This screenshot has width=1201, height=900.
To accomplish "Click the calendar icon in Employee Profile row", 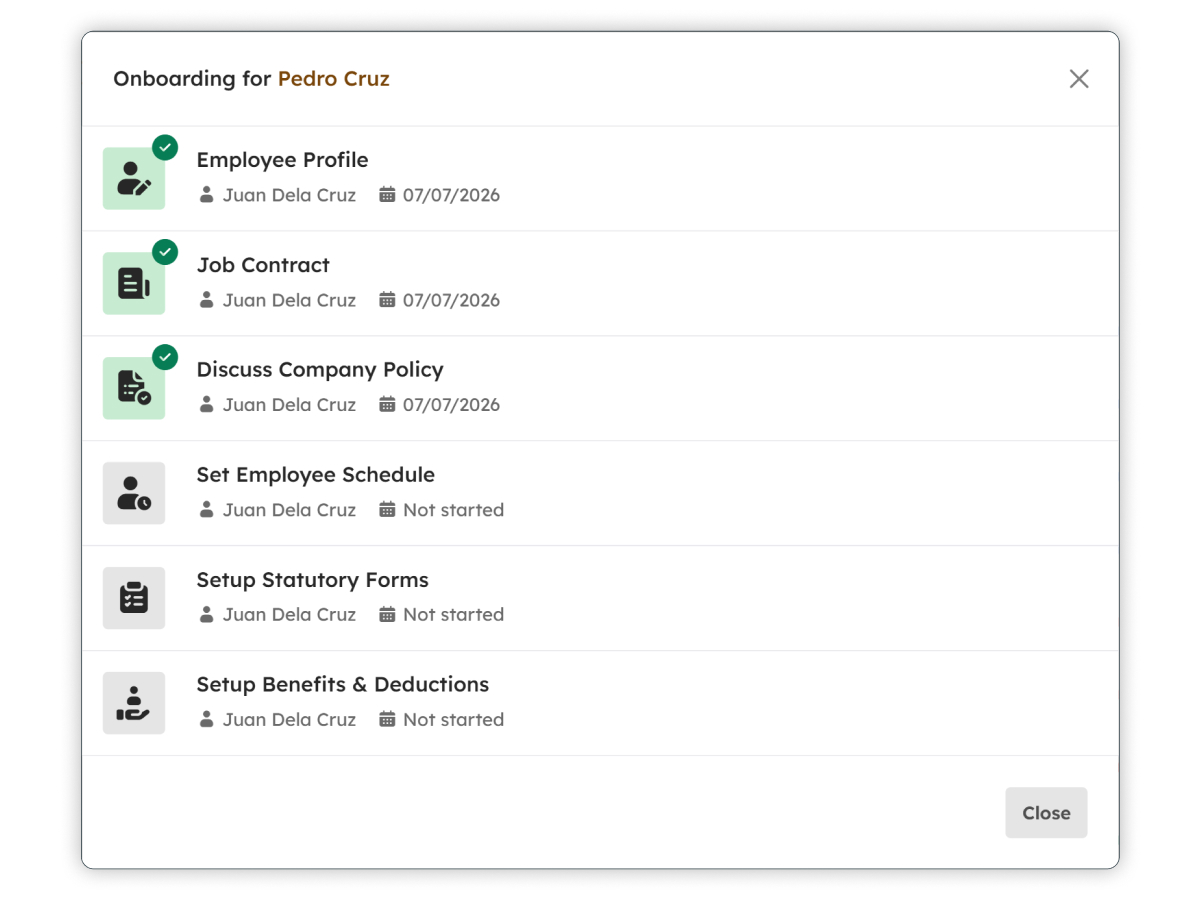I will 387,195.
